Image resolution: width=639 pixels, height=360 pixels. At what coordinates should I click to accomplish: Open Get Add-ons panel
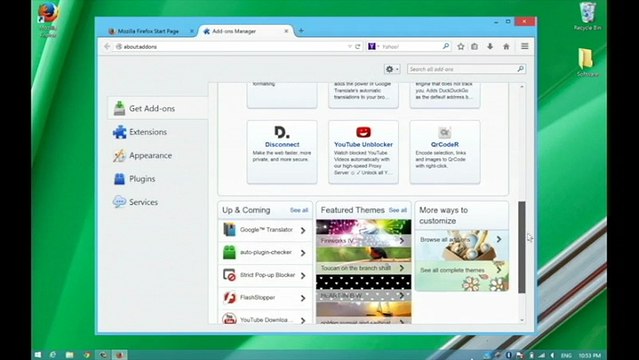(x=158, y=108)
